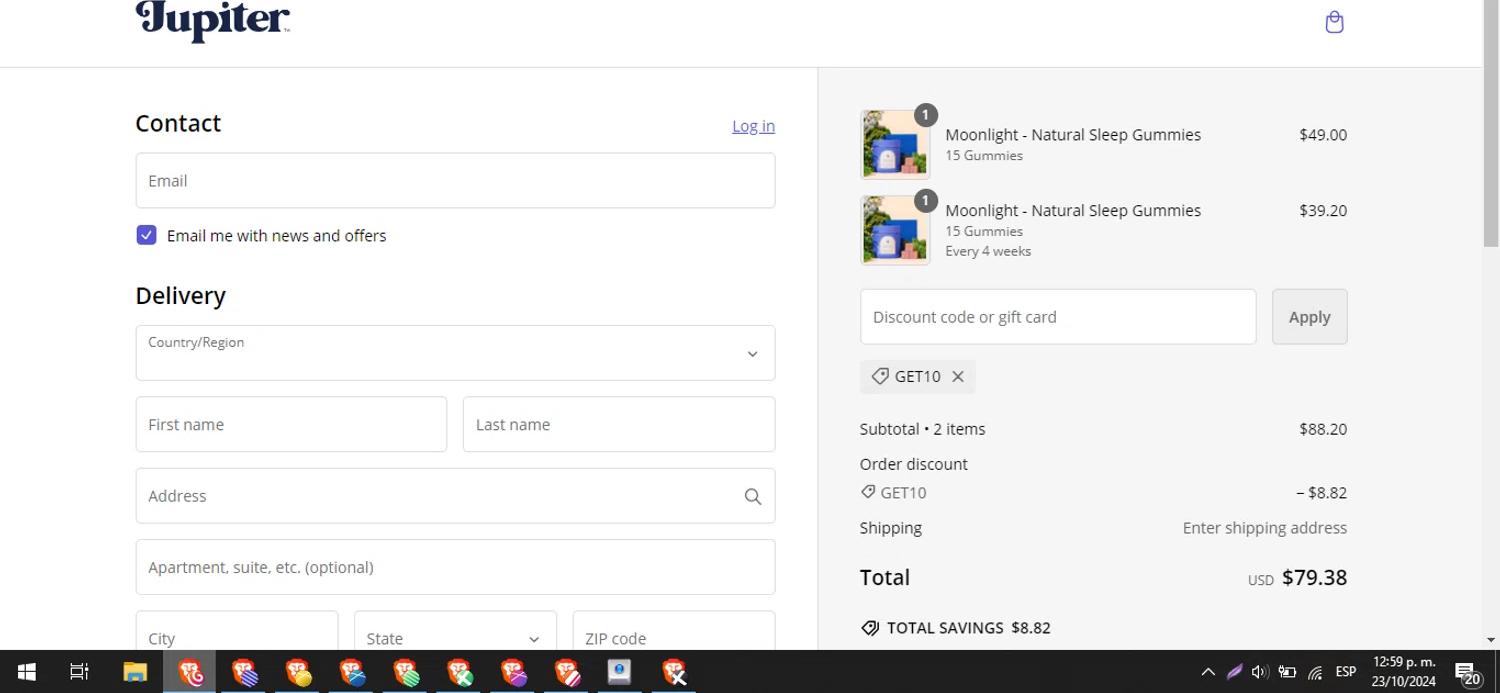Click the tag icon beside TOTAL SAVINGS
This screenshot has width=1500, height=693.
pyautogui.click(x=870, y=628)
